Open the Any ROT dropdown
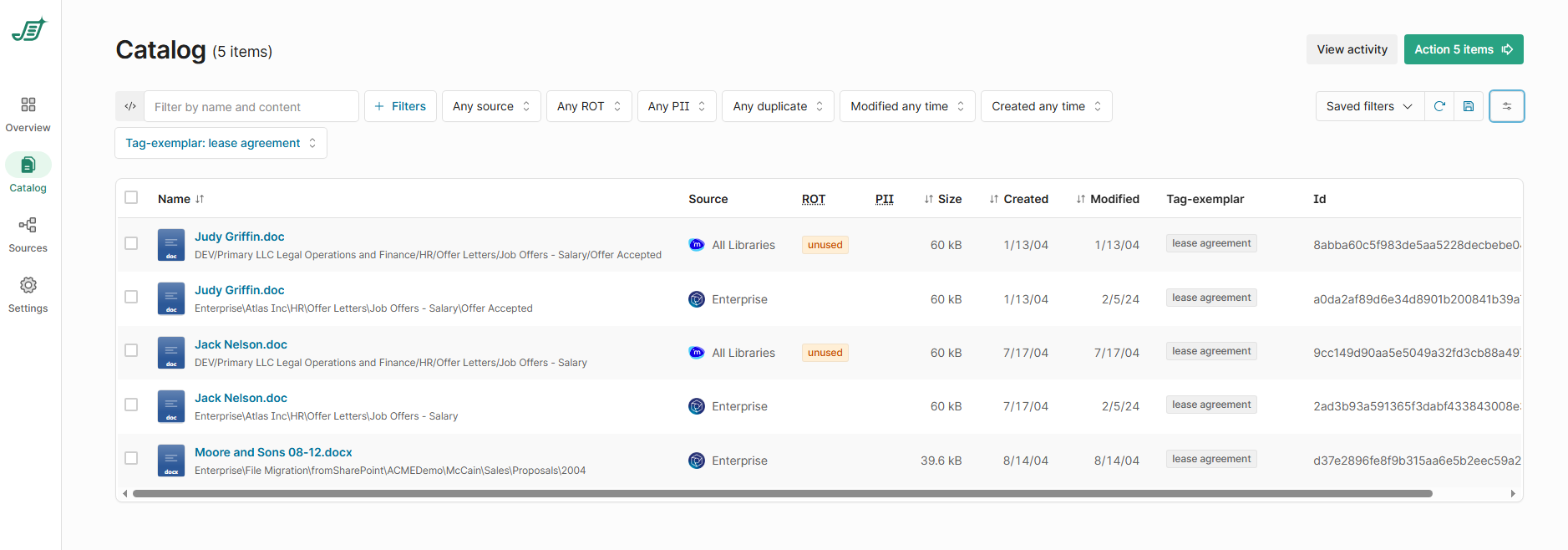 (x=589, y=106)
